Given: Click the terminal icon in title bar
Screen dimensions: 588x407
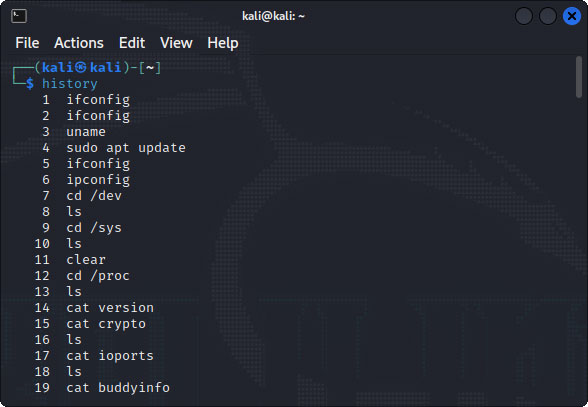Looking at the screenshot, I should tap(19, 16).
